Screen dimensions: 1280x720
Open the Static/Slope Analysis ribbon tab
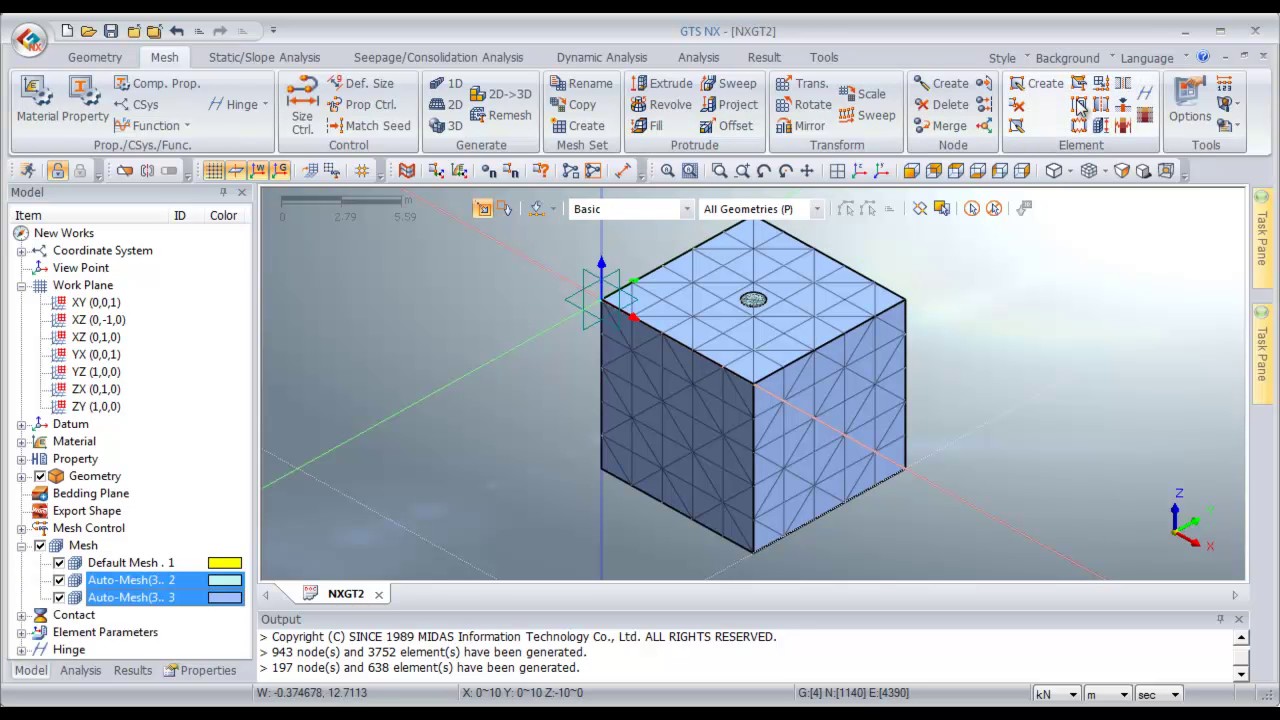pos(264,57)
